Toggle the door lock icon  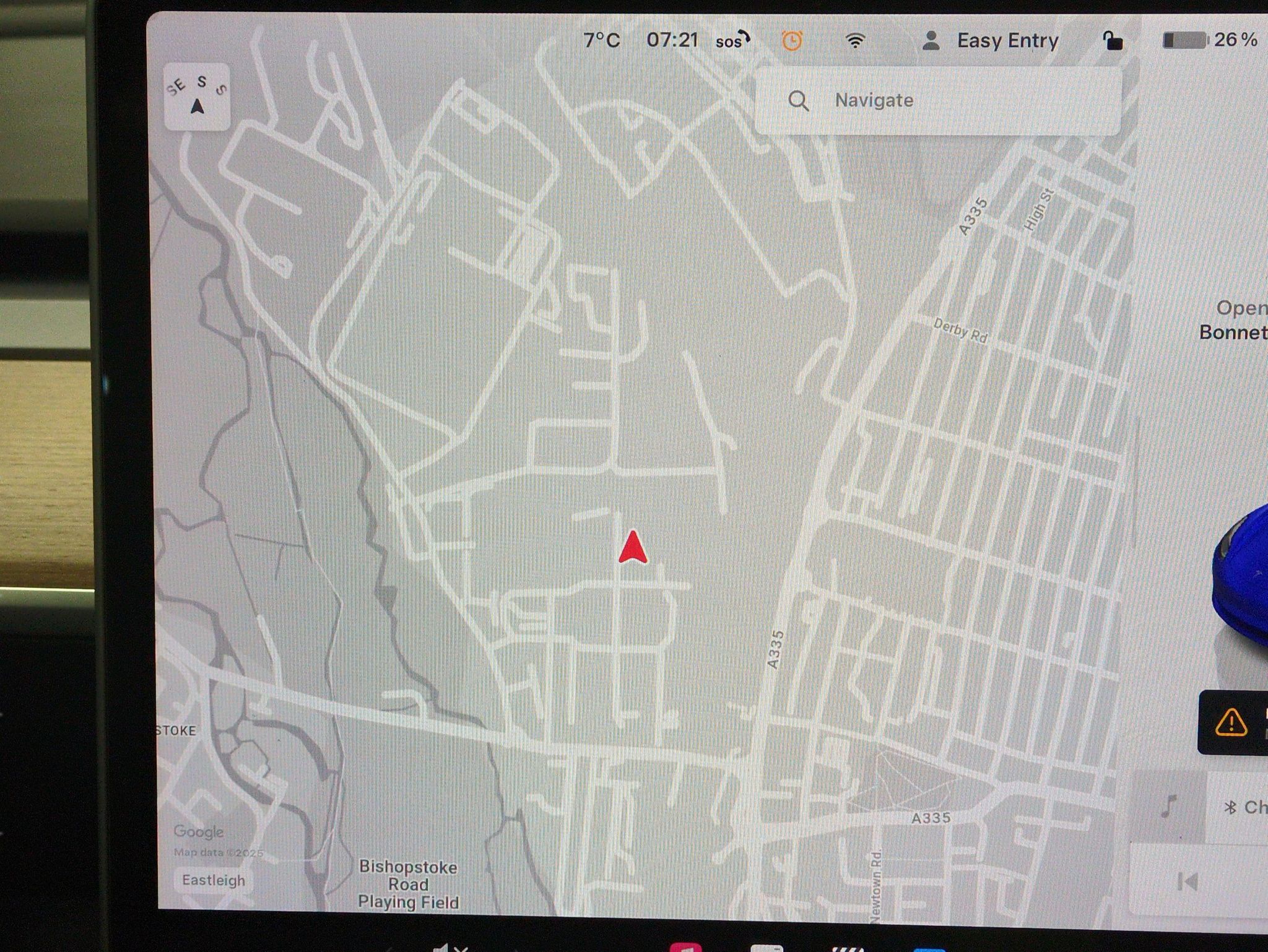coord(1113,41)
